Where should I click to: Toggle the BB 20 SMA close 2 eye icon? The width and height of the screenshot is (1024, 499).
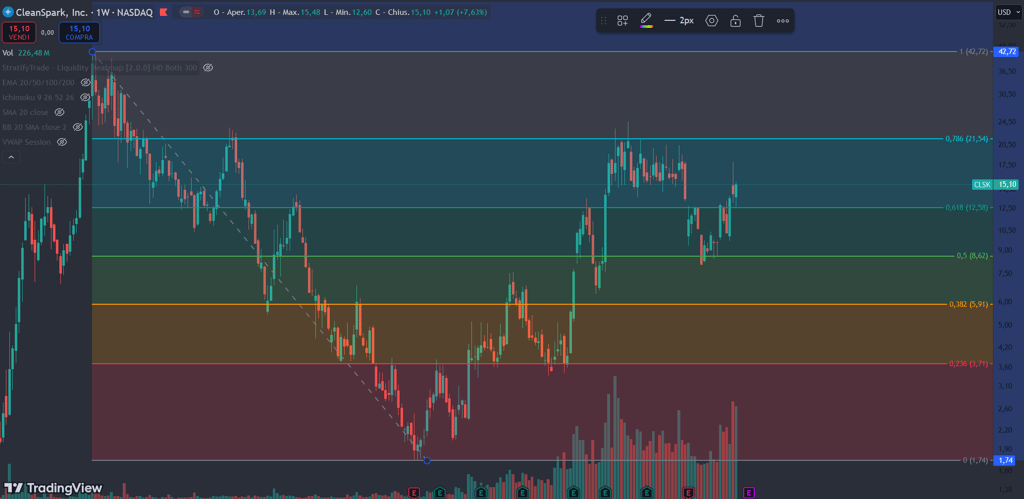[x=78, y=127]
